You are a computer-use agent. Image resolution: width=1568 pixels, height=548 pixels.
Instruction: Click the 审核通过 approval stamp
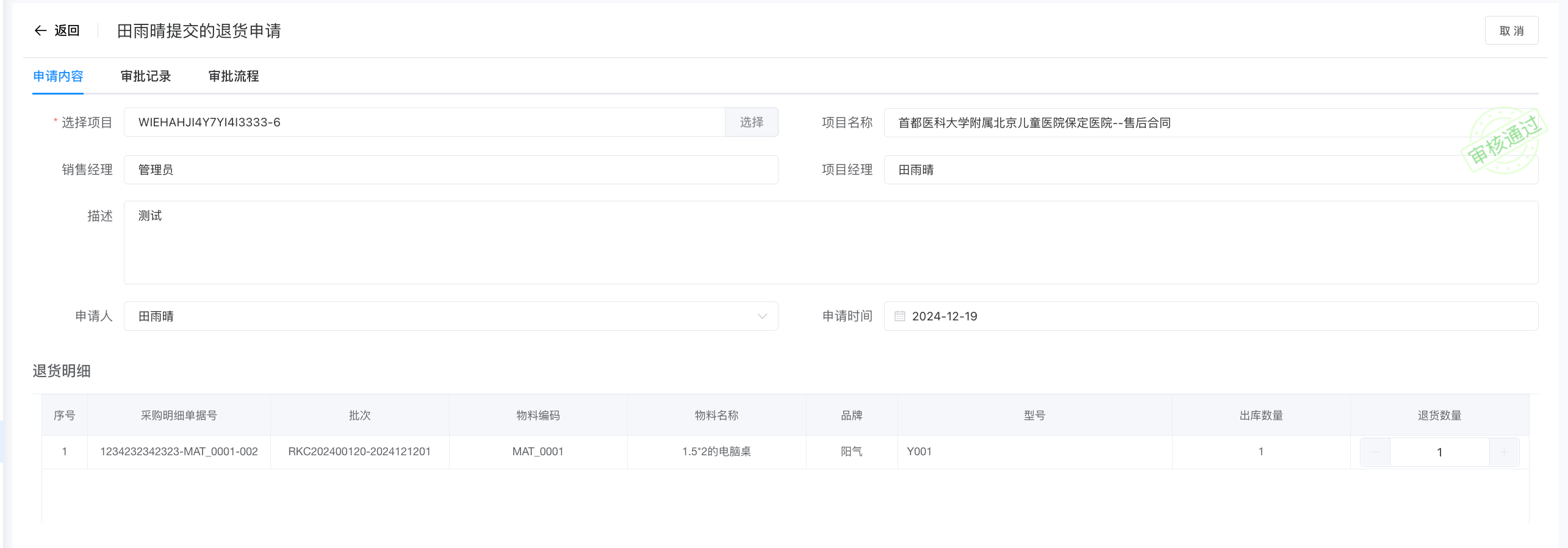tap(1503, 140)
